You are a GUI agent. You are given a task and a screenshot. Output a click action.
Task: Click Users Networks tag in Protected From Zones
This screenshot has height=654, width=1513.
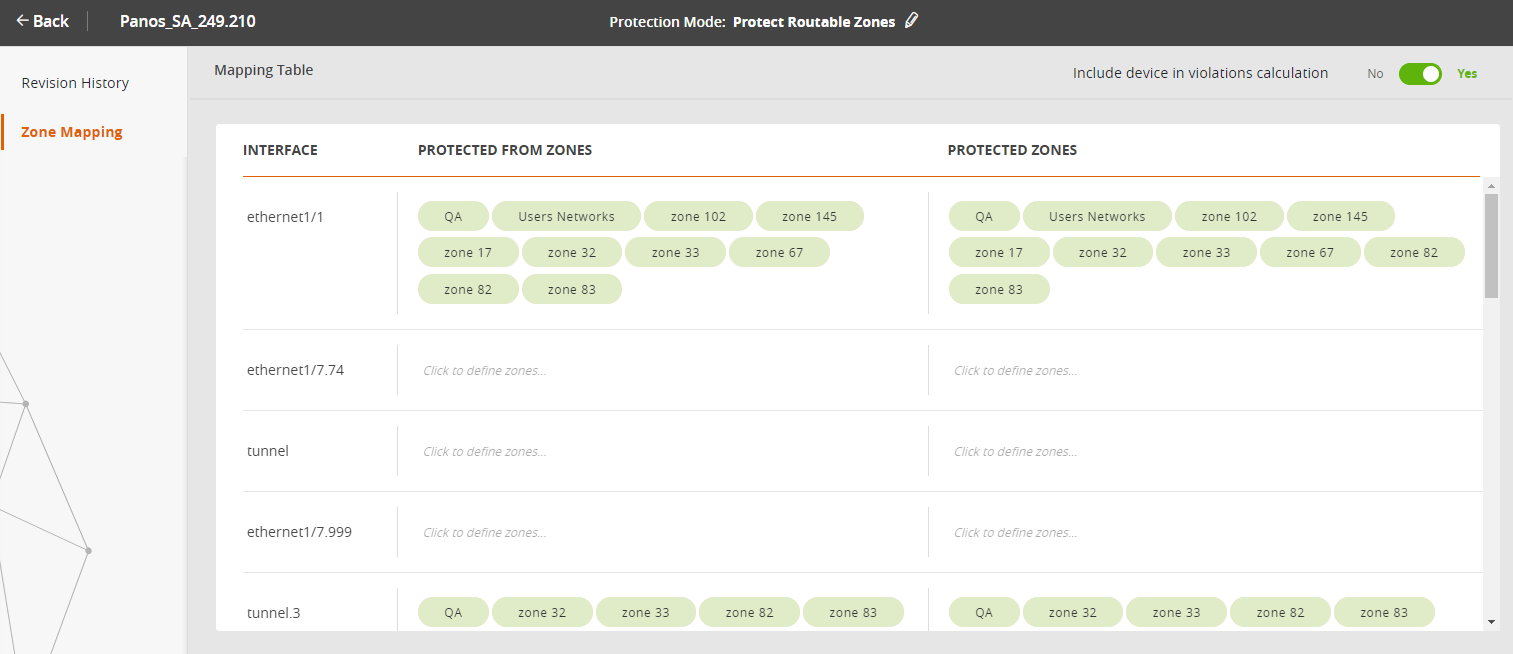pyautogui.click(x=566, y=217)
